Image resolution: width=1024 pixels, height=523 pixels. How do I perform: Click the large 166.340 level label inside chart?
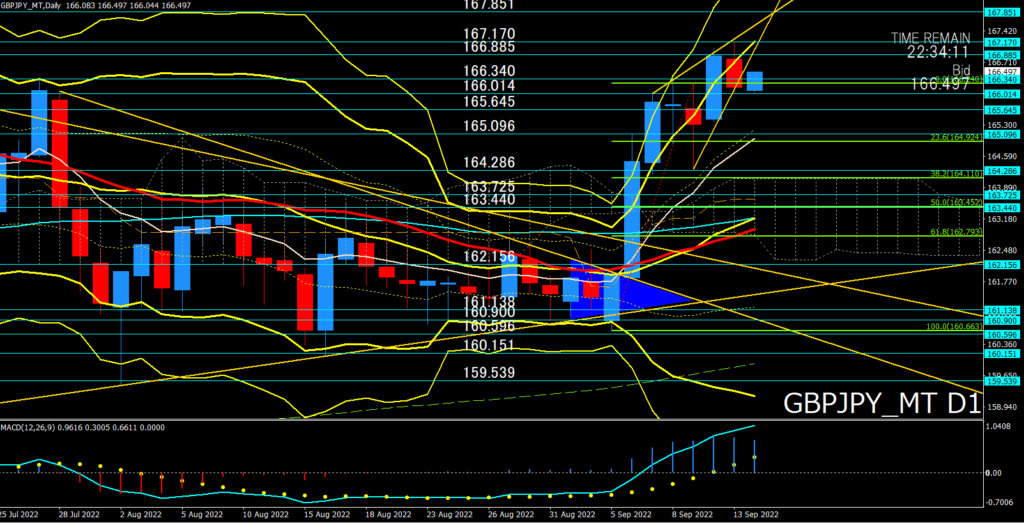(x=489, y=71)
